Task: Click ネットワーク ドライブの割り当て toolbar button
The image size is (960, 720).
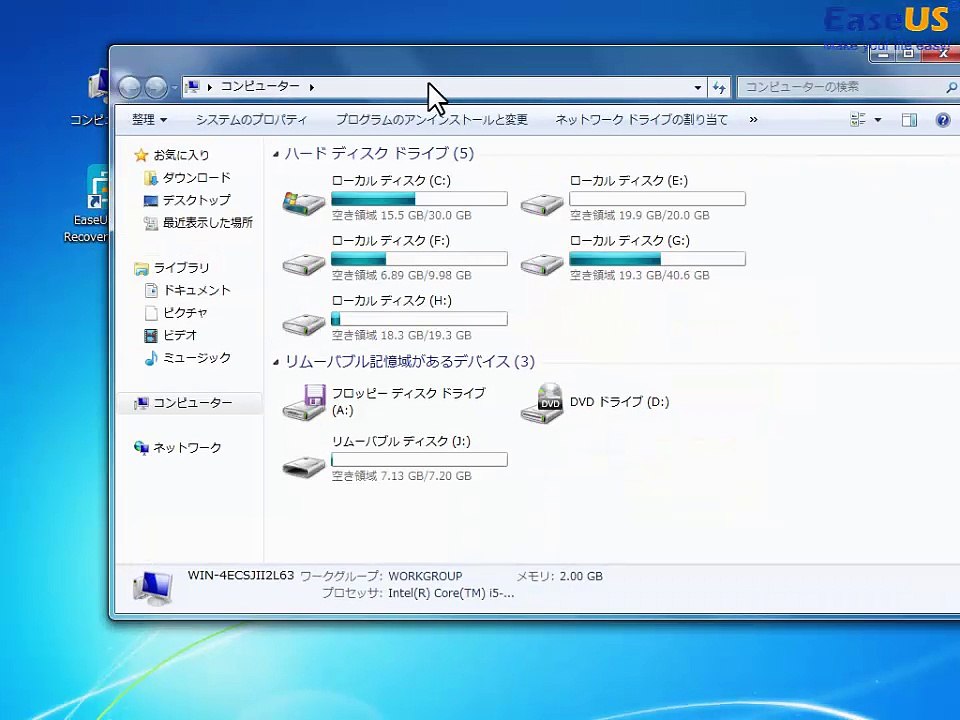Action: (x=641, y=119)
